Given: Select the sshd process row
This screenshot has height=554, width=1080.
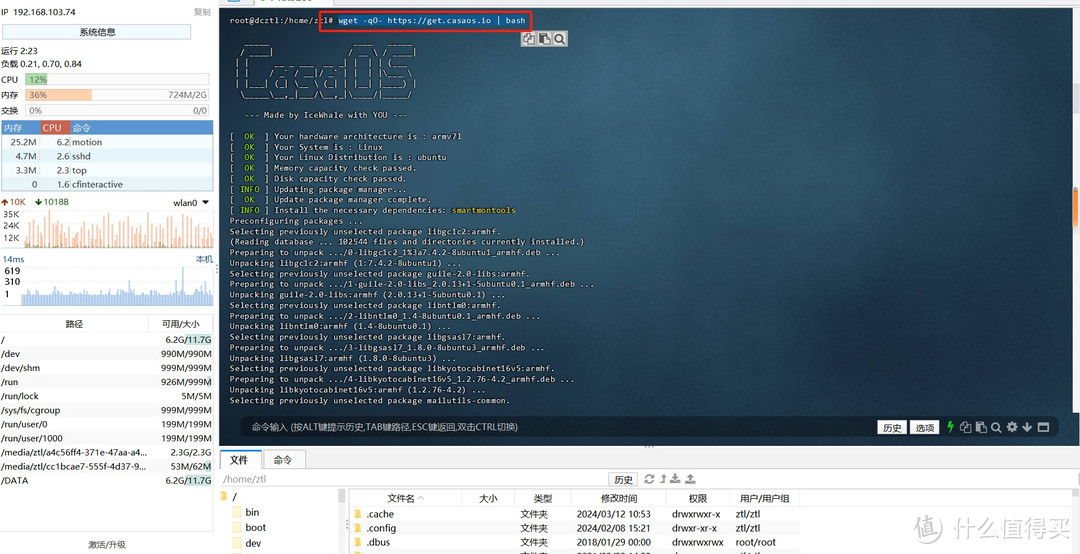Looking at the screenshot, I should (107, 156).
